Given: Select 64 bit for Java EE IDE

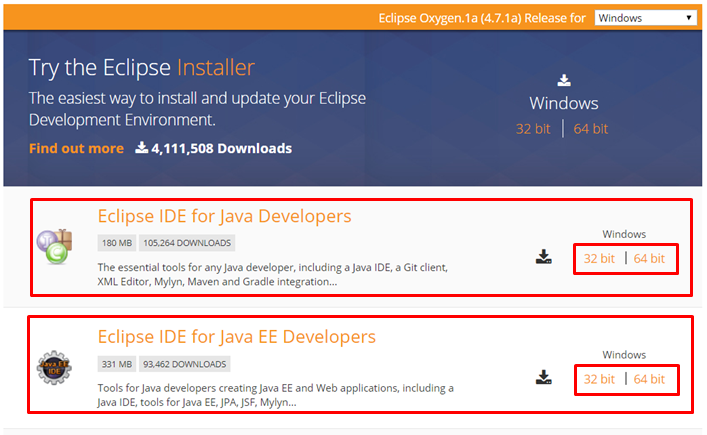Looking at the screenshot, I should point(649,379).
